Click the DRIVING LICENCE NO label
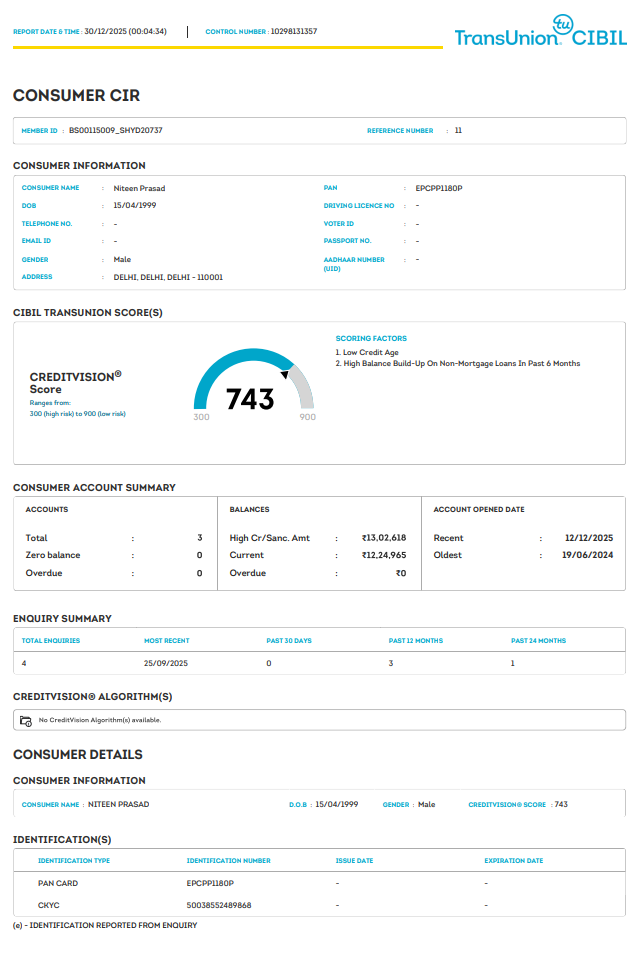635x955 pixels. click(x=359, y=206)
